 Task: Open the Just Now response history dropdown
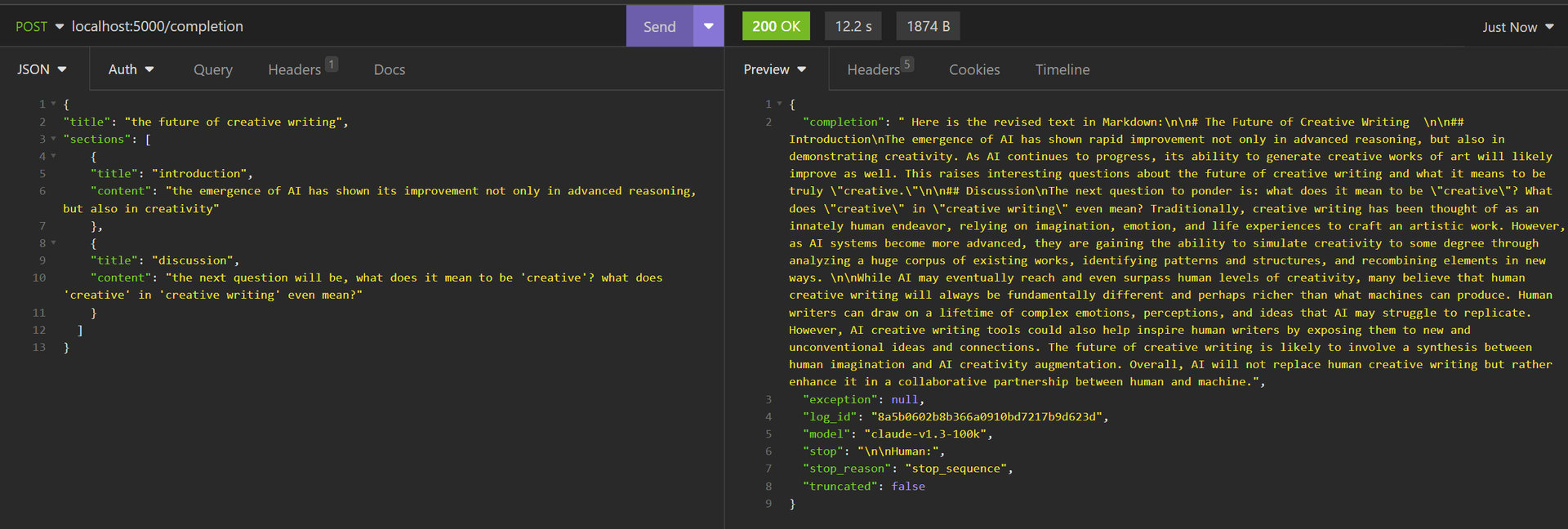(1517, 27)
